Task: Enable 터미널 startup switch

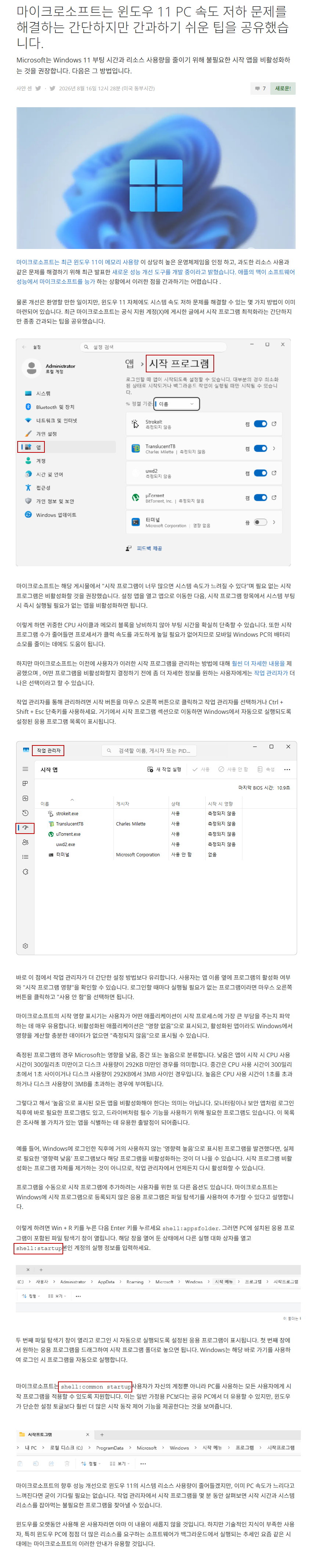Action: pyautogui.click(x=261, y=522)
